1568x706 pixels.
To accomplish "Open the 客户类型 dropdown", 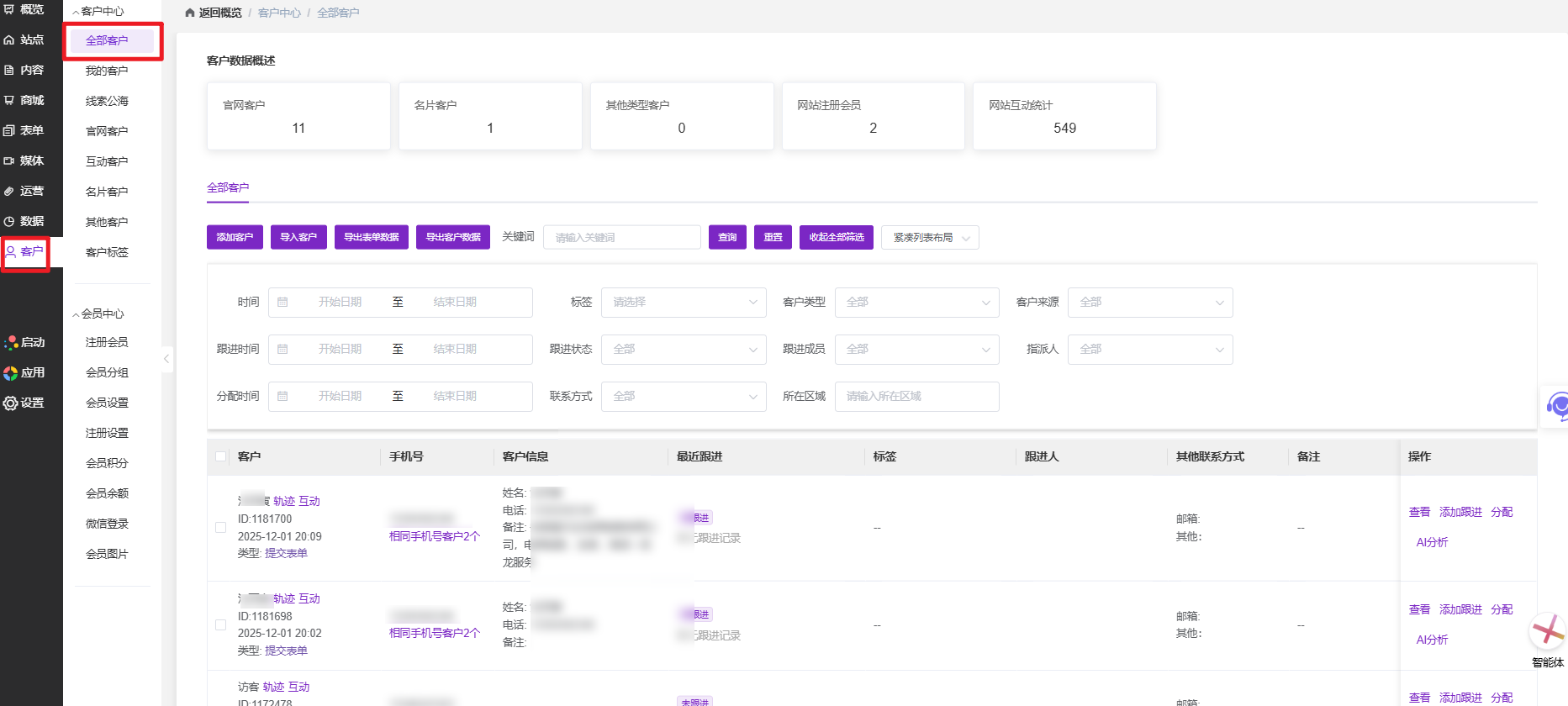I will click(916, 303).
